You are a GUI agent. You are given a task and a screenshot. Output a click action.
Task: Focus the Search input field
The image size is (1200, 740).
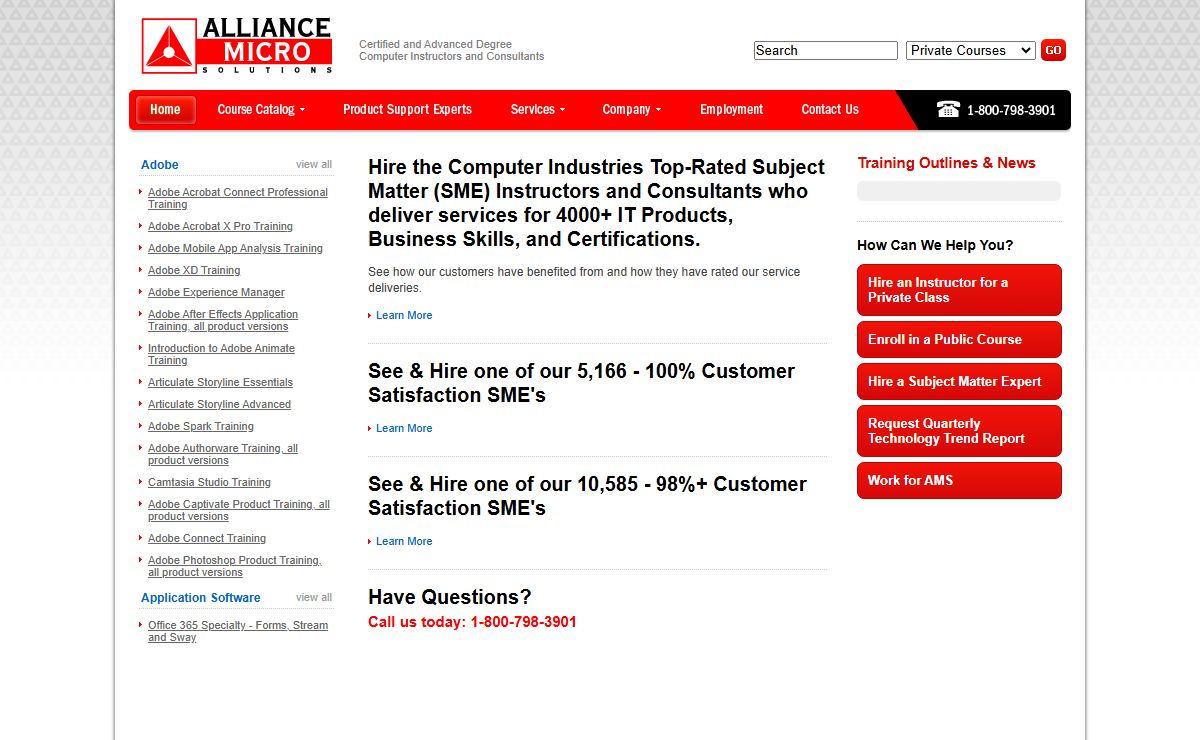click(x=826, y=50)
